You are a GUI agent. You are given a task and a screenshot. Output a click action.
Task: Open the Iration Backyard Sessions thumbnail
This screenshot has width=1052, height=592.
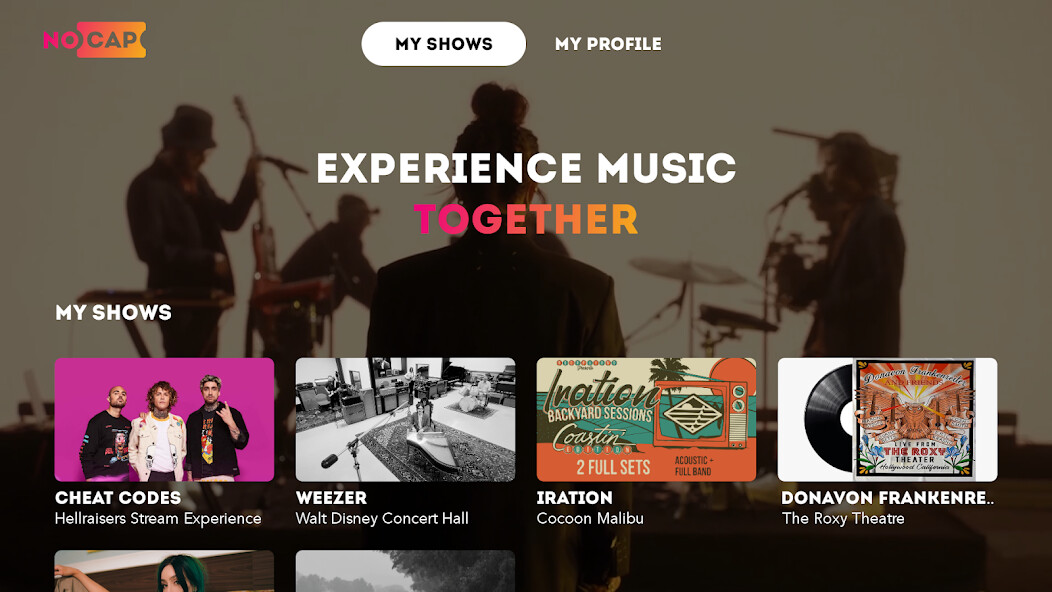coord(646,419)
